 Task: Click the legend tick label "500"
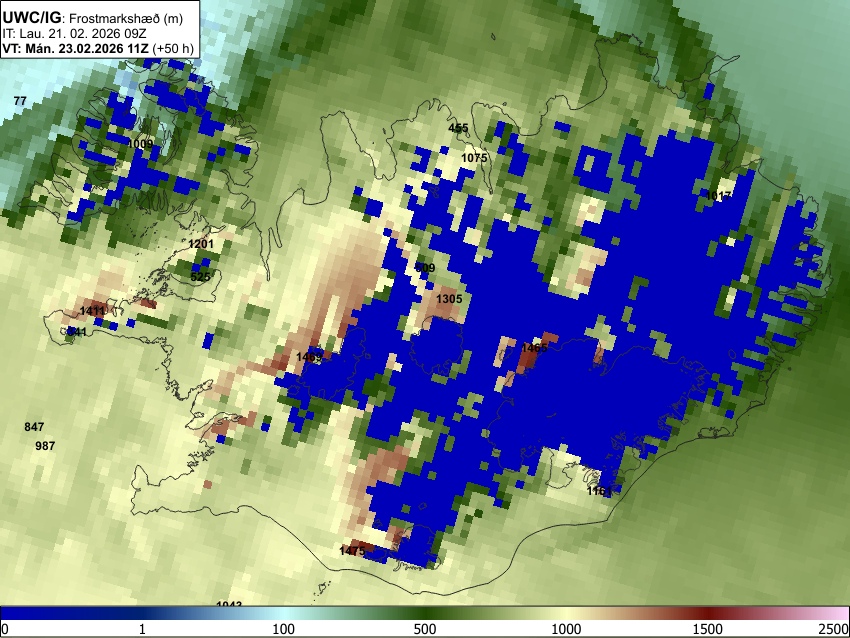click(425, 629)
